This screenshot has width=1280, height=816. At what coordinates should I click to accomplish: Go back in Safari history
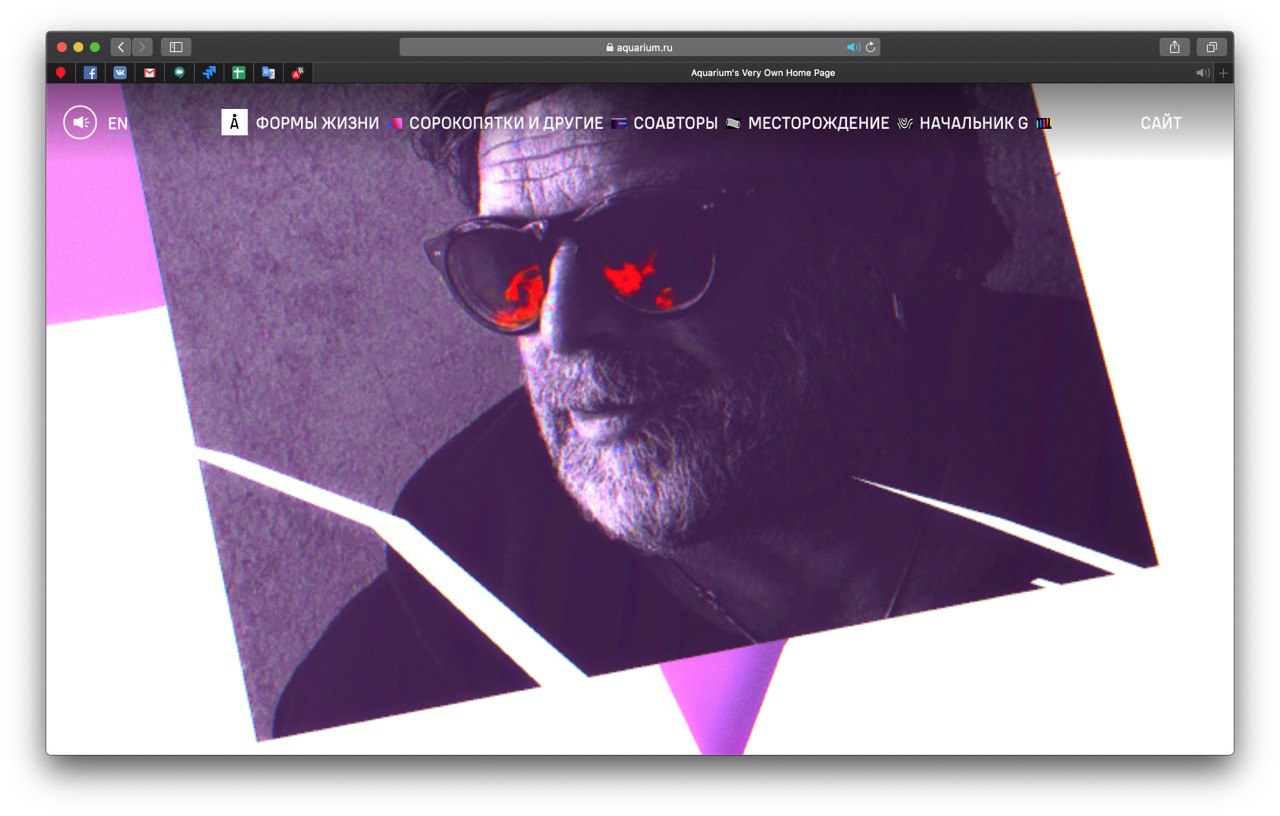click(x=120, y=47)
